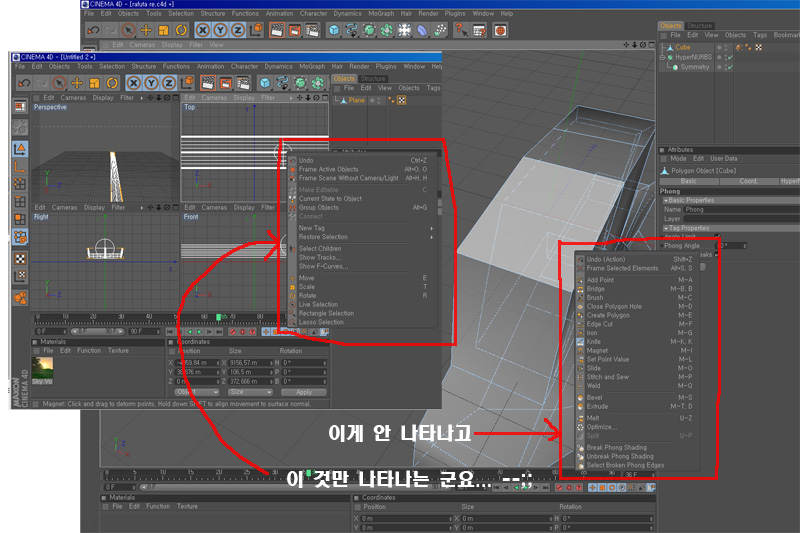800x533 pixels.
Task: Toggle Z axis lock in rafuta re.c4d toolbar
Action: pos(238,30)
